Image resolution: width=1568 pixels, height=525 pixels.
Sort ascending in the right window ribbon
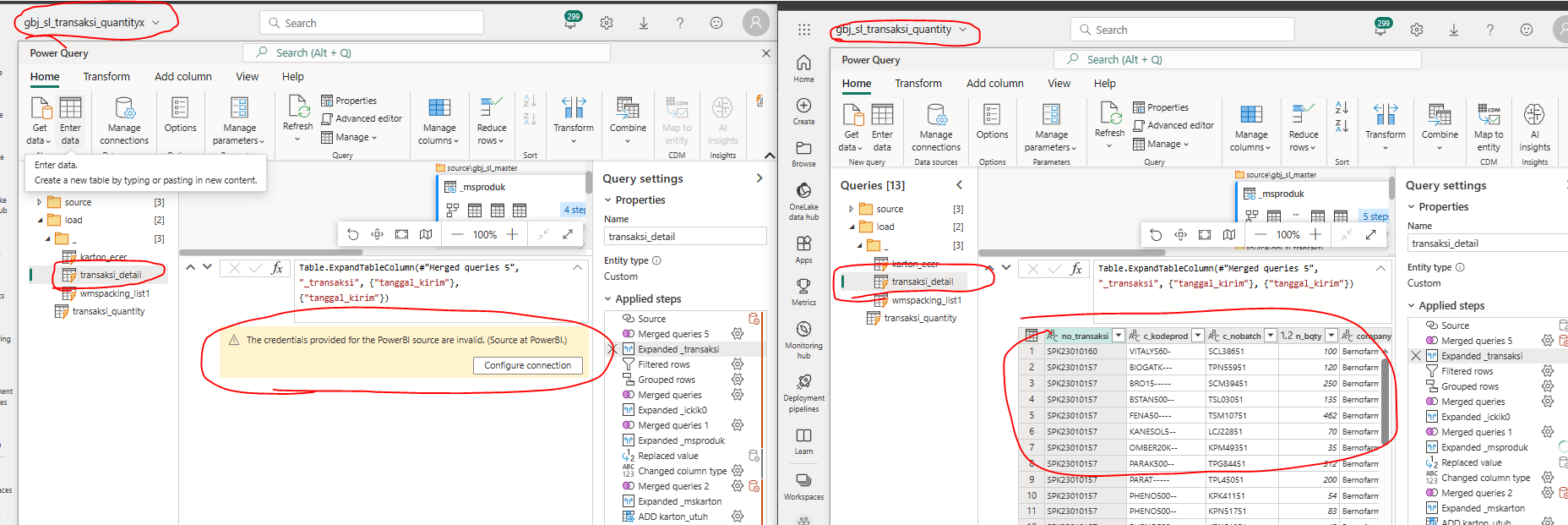(x=1342, y=108)
